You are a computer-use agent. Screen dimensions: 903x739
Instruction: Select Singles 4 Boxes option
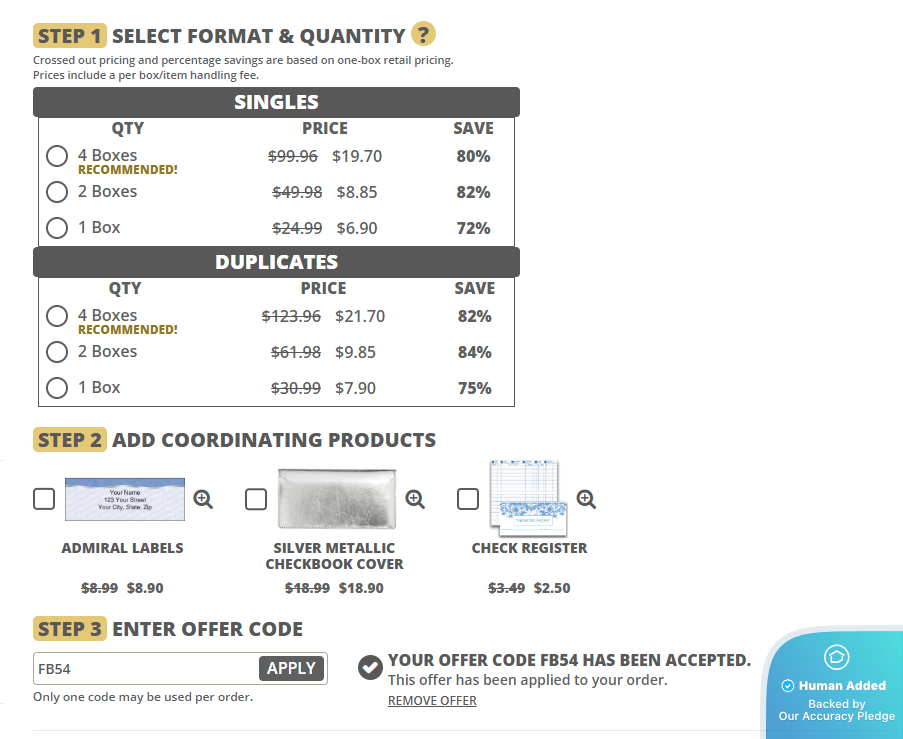(57, 156)
